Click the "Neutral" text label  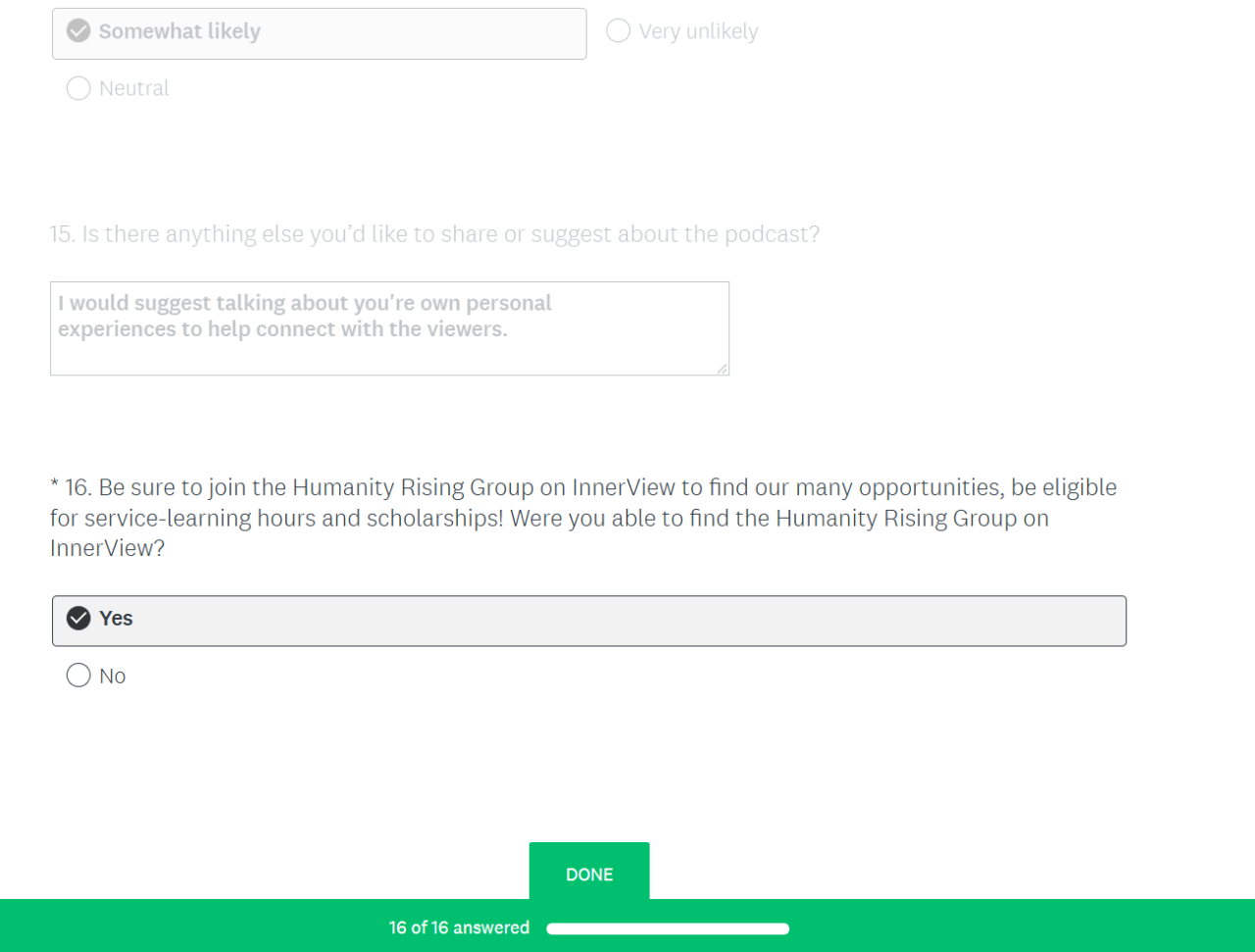134,88
